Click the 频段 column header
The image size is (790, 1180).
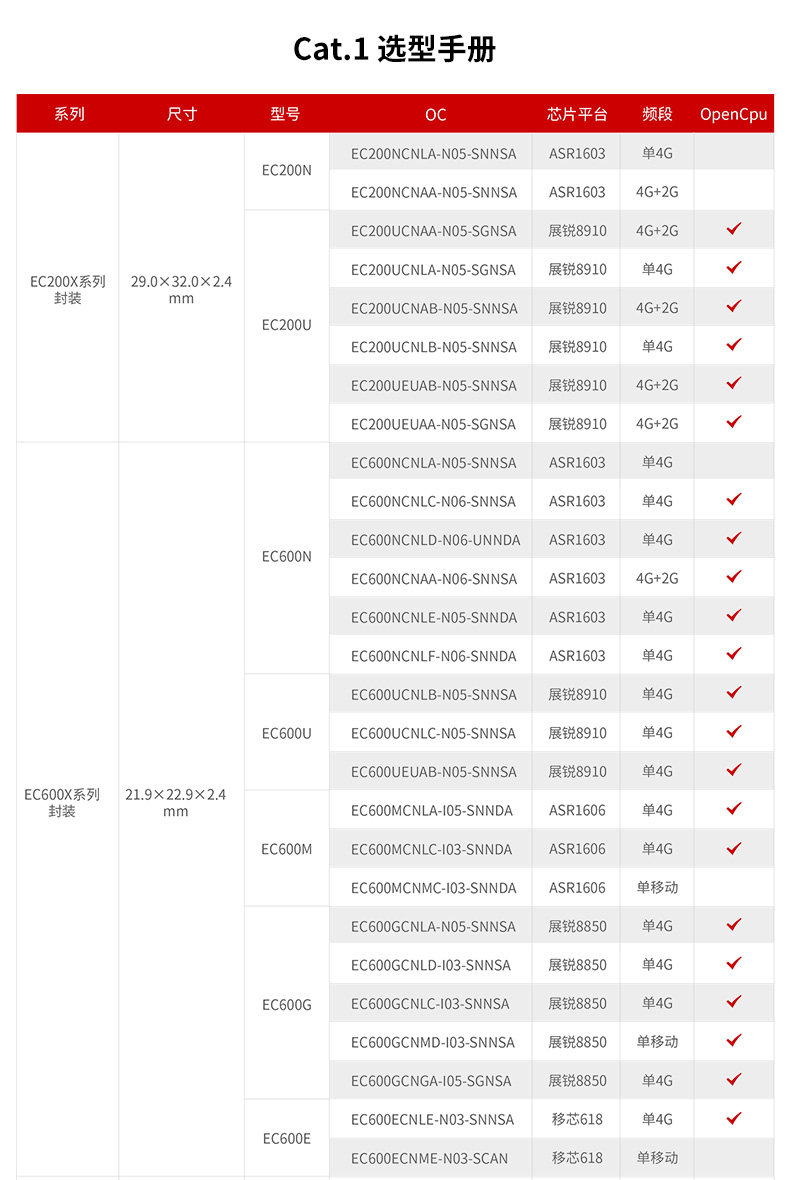point(657,114)
